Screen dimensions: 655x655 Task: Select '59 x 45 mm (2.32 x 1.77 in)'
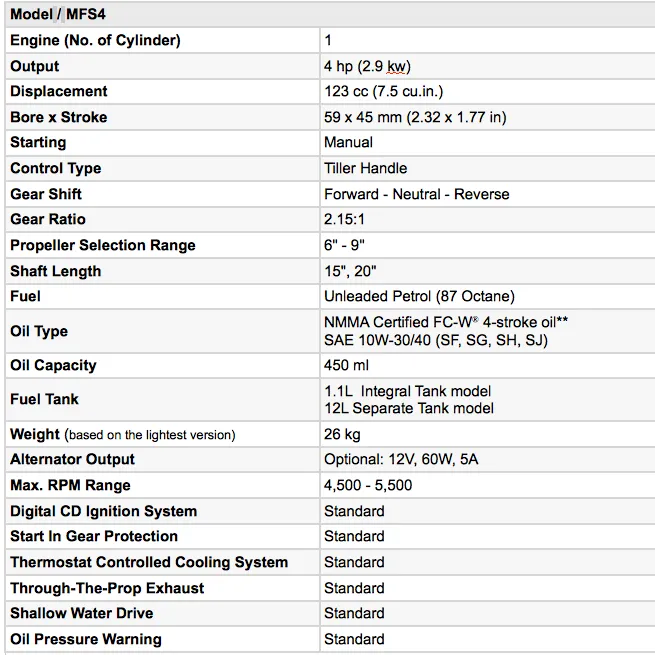415,117
